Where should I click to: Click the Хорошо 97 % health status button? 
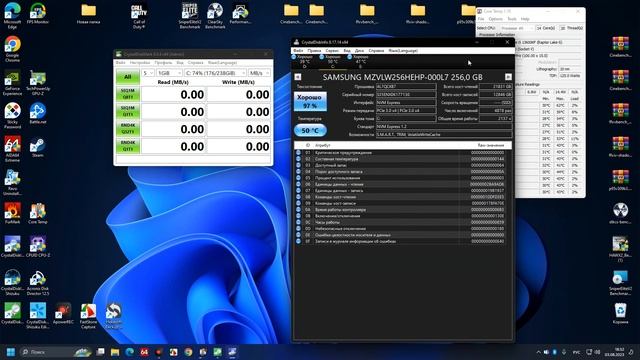310,101
